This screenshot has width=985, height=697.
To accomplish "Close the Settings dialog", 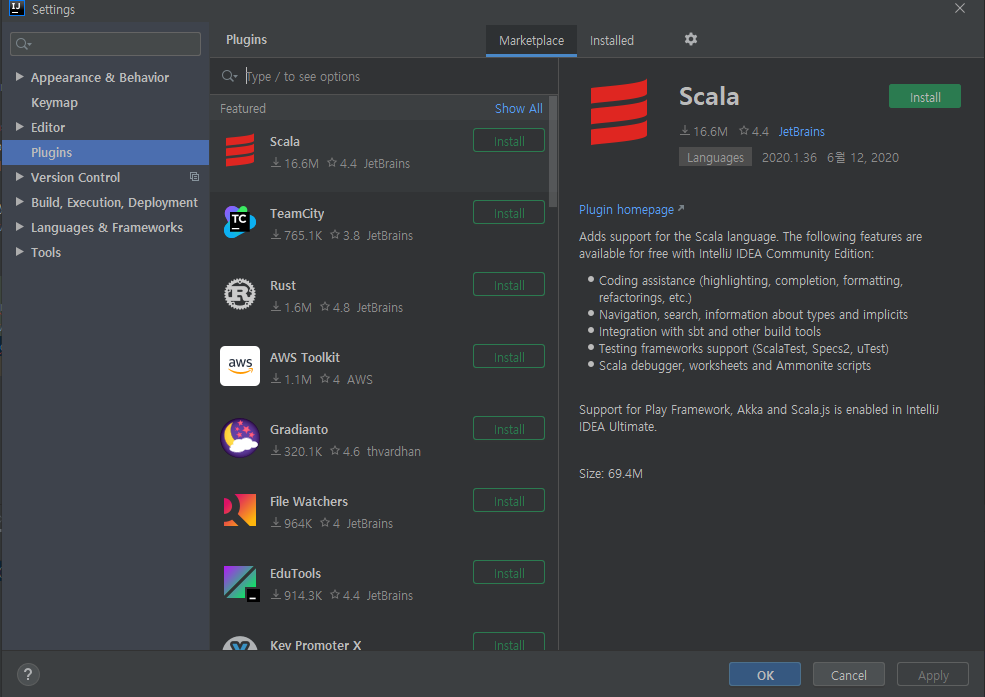I will (960, 8).
